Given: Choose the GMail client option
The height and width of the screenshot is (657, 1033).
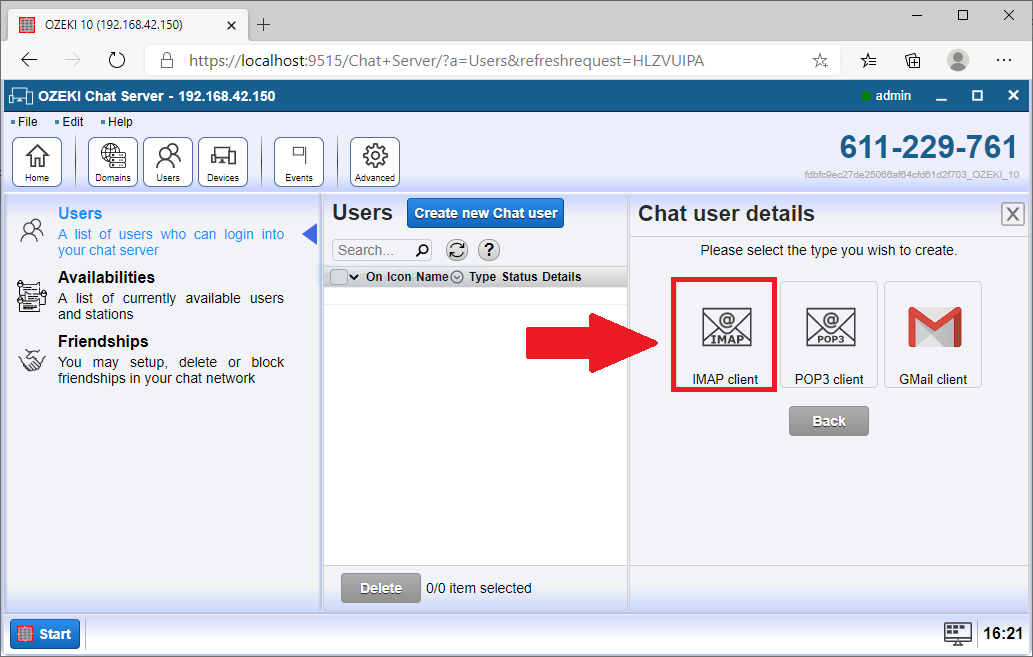Looking at the screenshot, I should pos(932,334).
